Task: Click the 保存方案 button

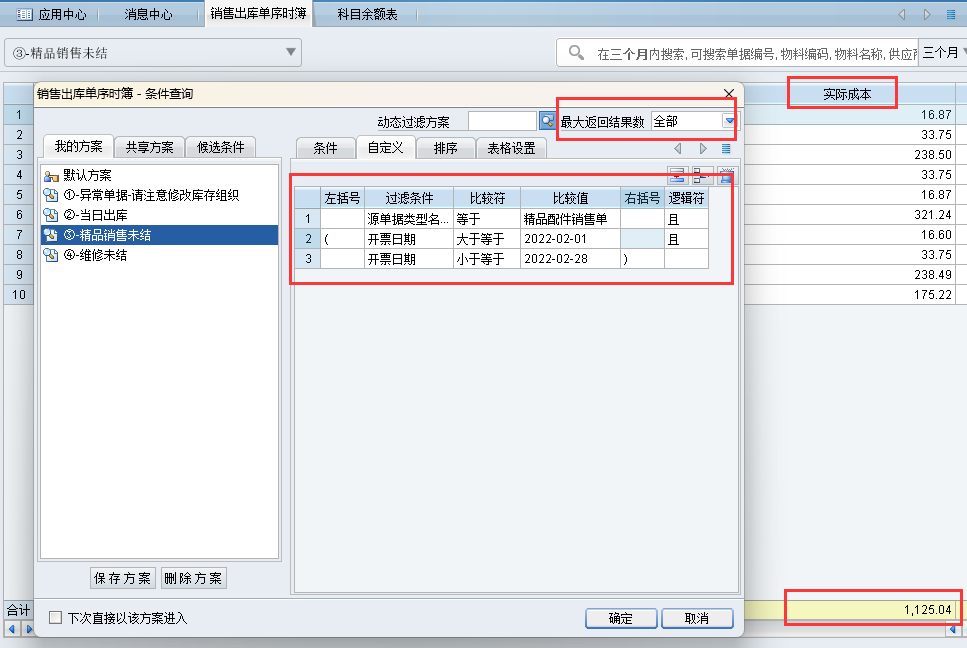Action: pos(122,578)
